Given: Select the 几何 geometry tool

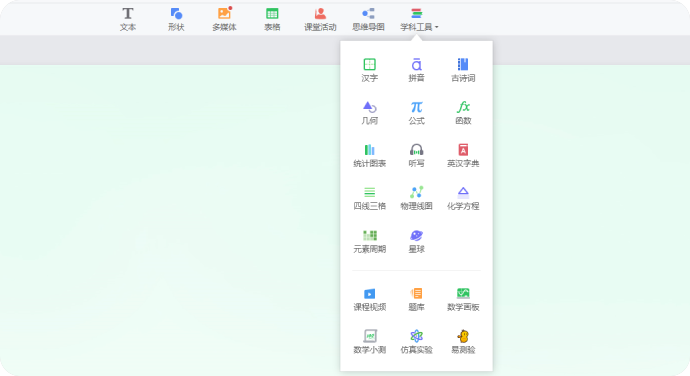Looking at the screenshot, I should click(370, 113).
